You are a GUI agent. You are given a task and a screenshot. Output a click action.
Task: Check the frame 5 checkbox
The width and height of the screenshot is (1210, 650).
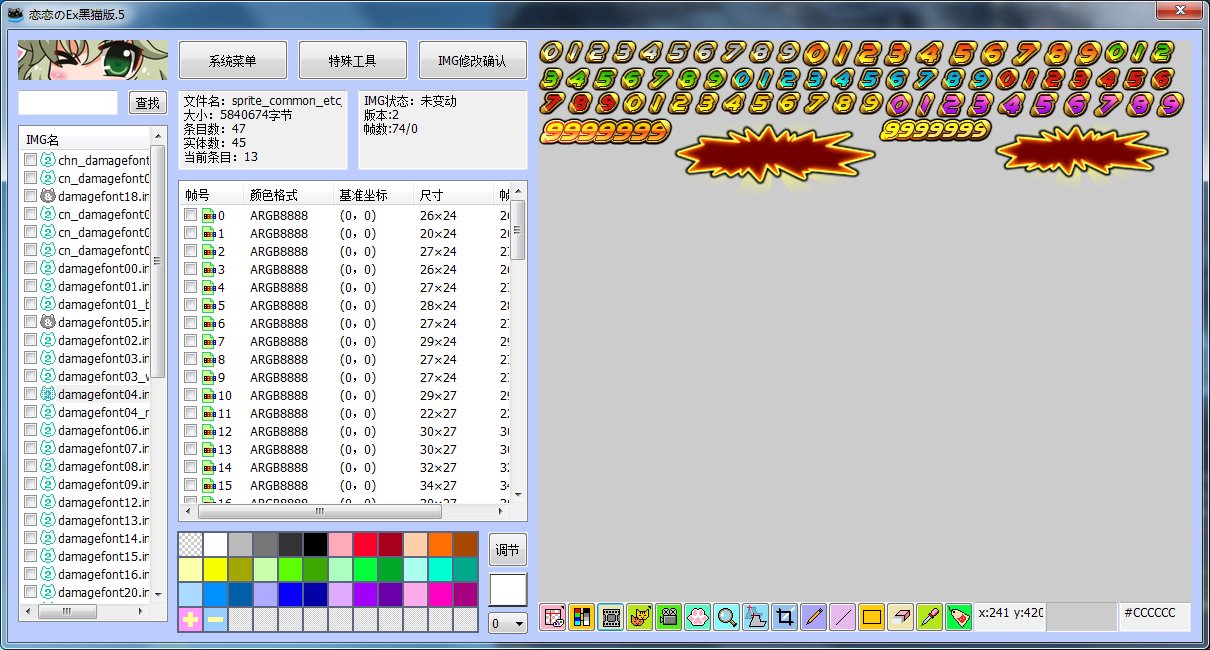click(x=191, y=305)
